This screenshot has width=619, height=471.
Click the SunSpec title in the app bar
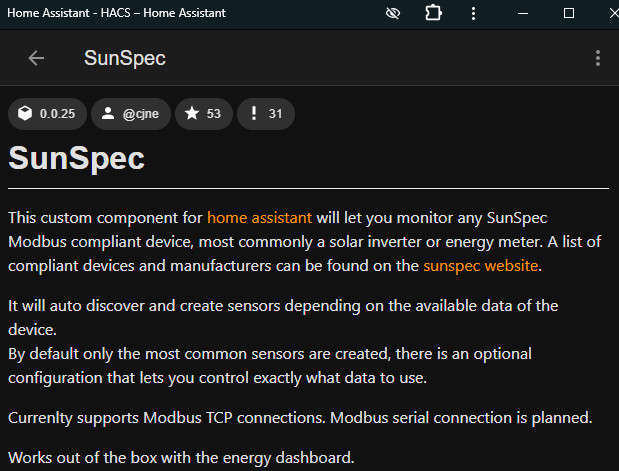pos(125,58)
